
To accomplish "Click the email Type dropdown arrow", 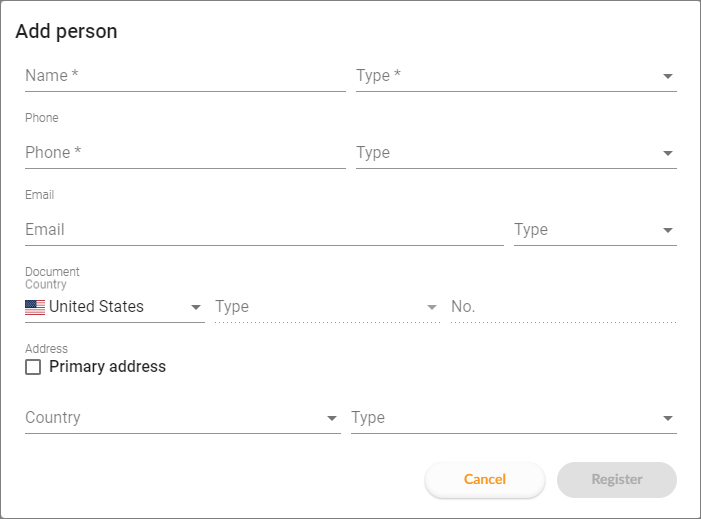I will tap(667, 230).
